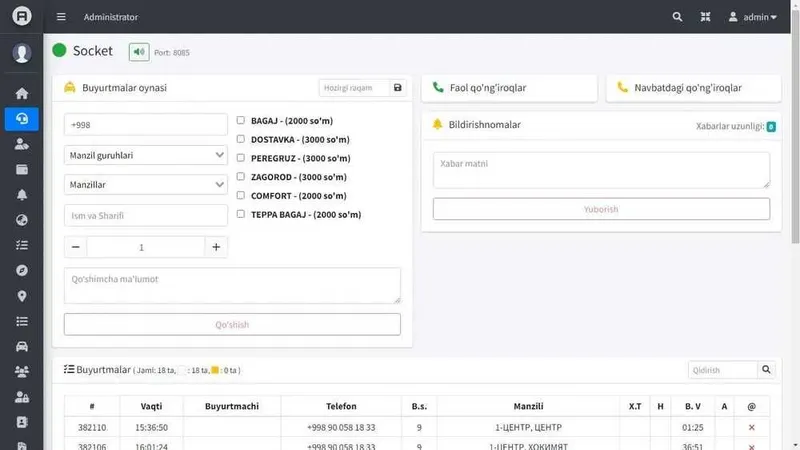Open the user avatar profile in sidebar
Image resolution: width=800 pixels, height=450 pixels.
point(21,53)
